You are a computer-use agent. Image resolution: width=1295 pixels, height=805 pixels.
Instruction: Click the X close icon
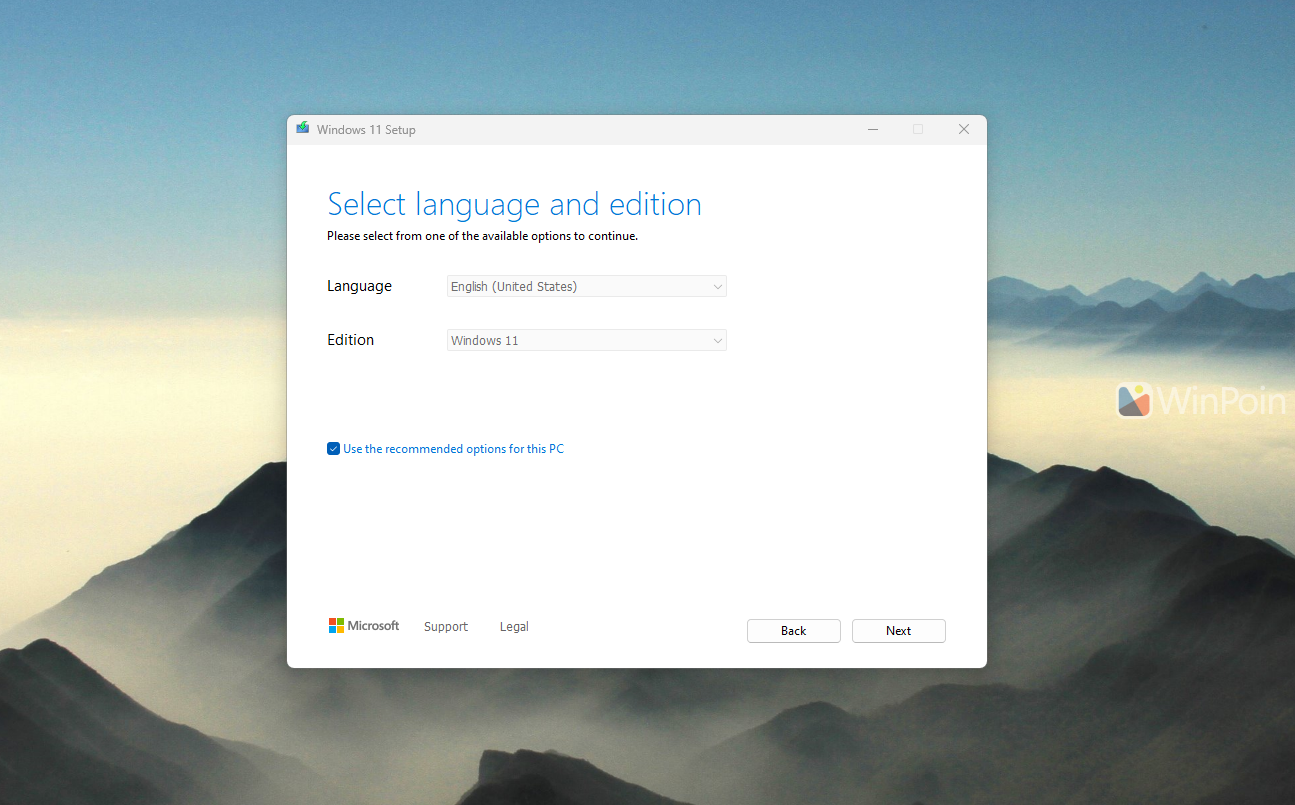(x=963, y=129)
